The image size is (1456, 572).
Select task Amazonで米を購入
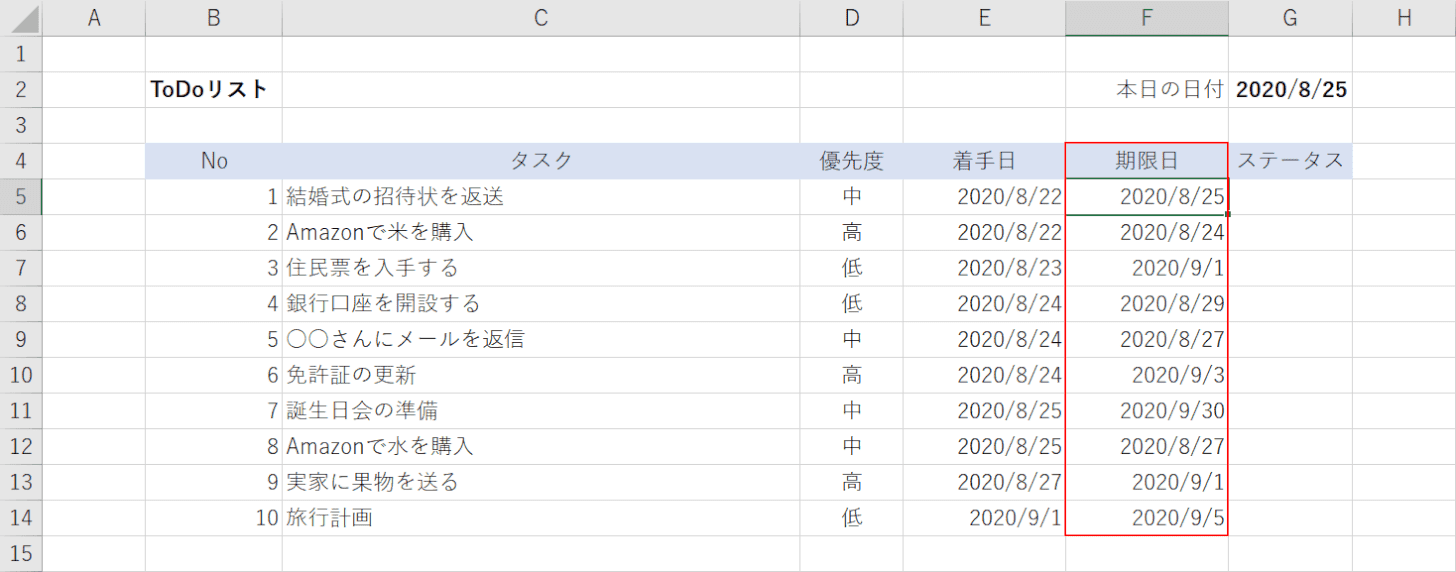(x=541, y=233)
